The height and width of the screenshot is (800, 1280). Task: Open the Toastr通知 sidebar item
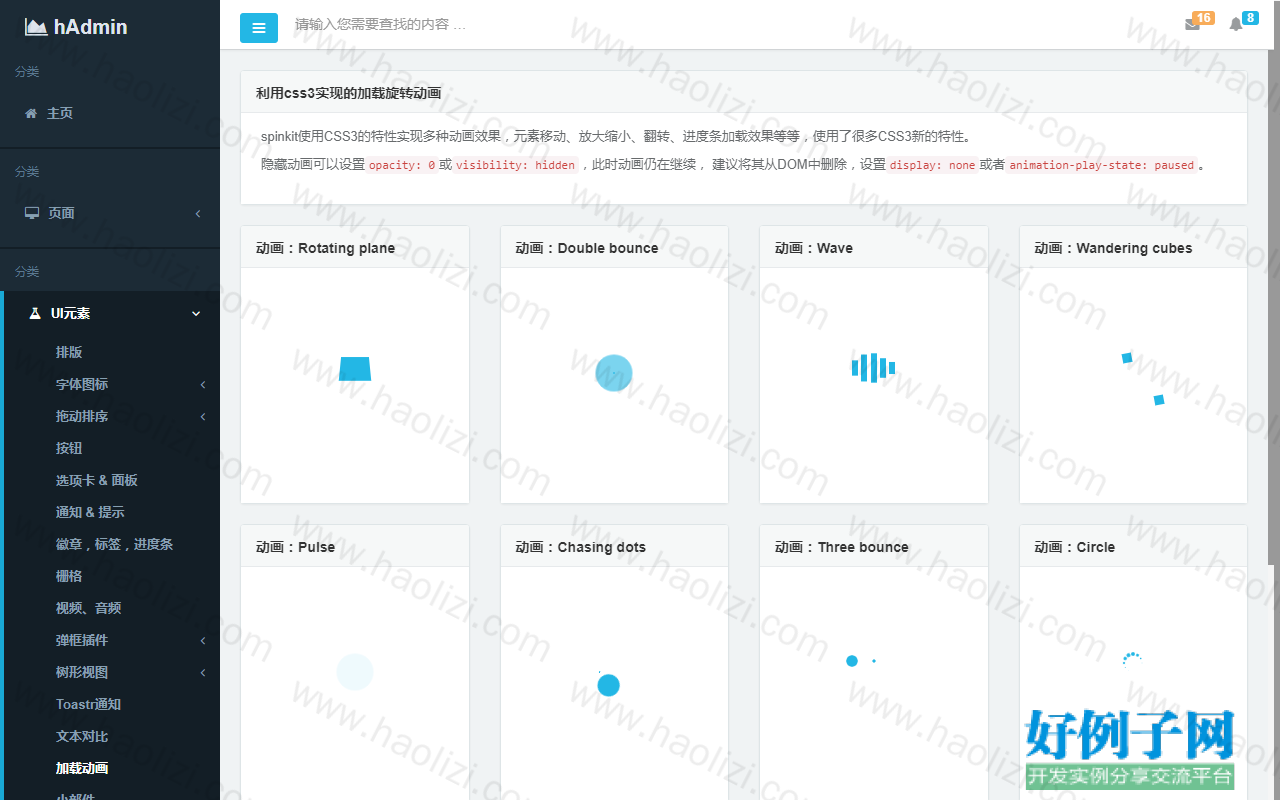(x=88, y=704)
